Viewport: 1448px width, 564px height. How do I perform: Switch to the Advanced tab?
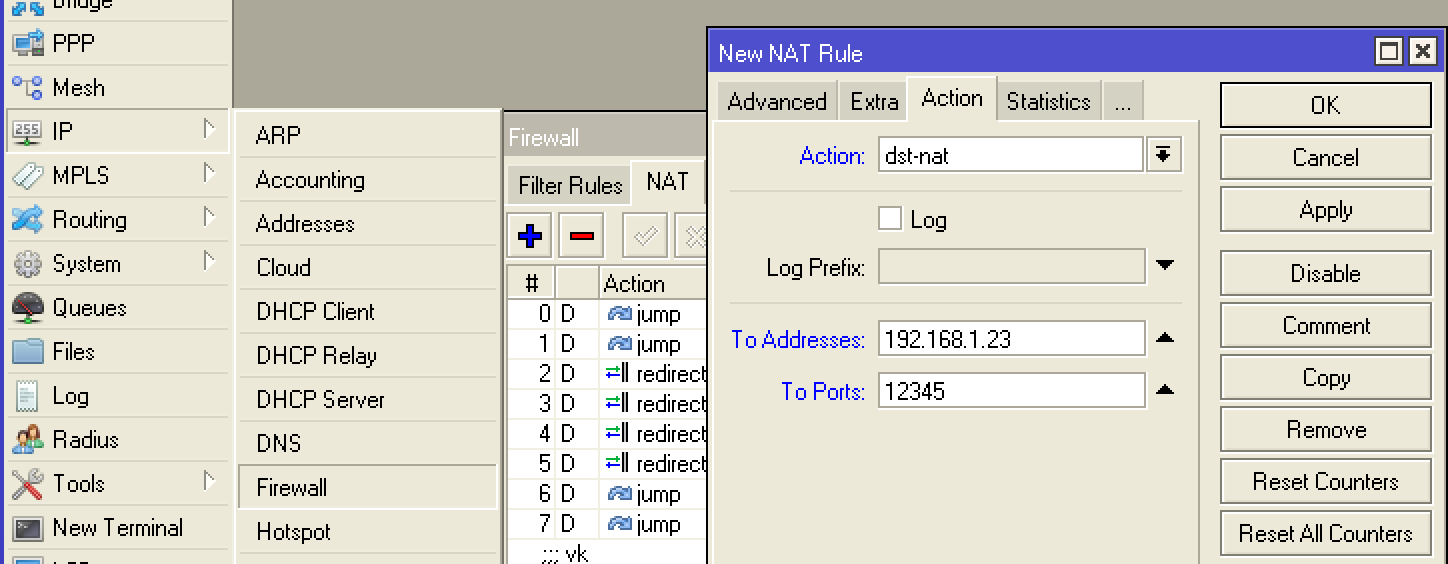click(x=777, y=102)
